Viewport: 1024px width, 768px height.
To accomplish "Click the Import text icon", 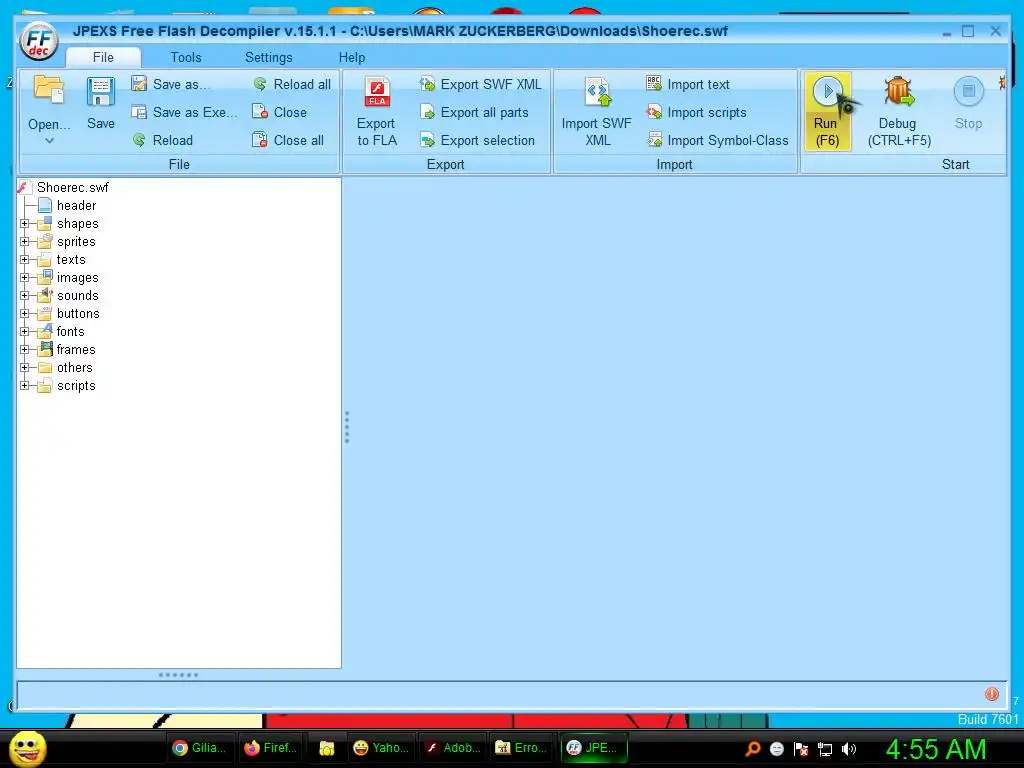I will [x=654, y=83].
